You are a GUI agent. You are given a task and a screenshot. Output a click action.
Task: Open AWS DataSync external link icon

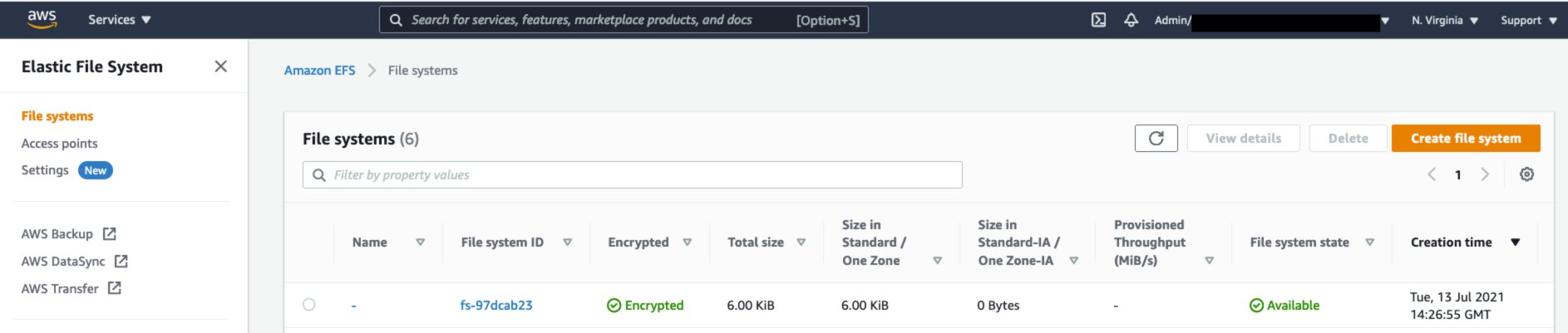point(121,262)
